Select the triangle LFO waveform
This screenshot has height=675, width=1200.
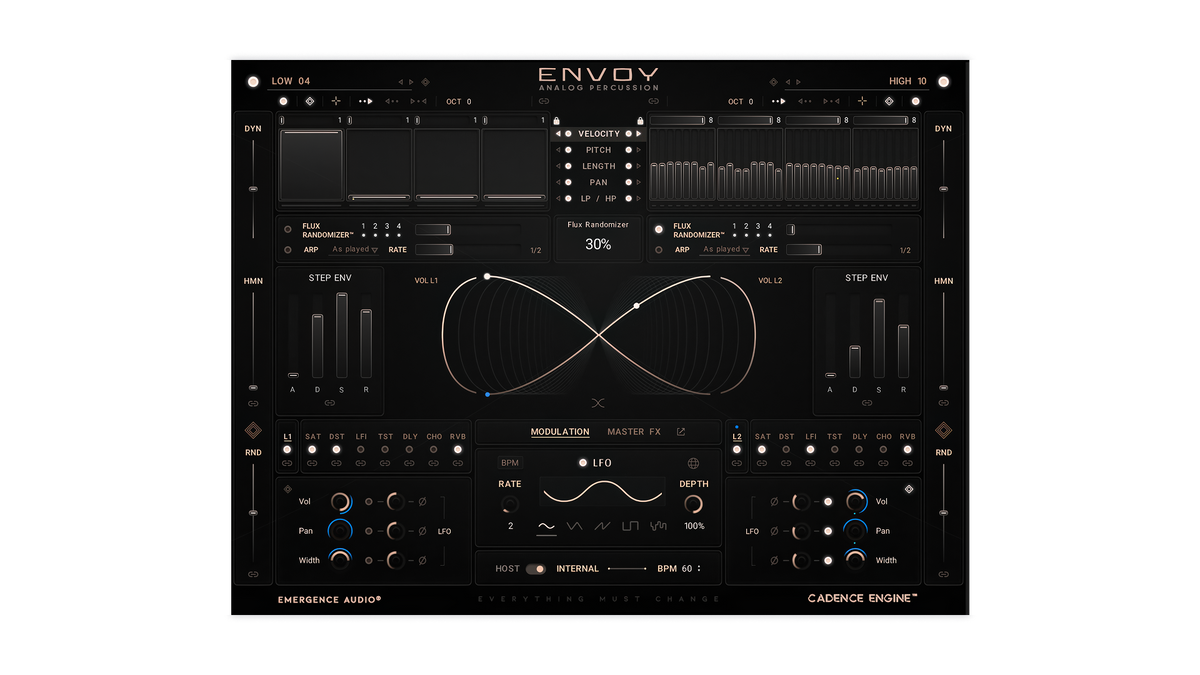(x=574, y=525)
